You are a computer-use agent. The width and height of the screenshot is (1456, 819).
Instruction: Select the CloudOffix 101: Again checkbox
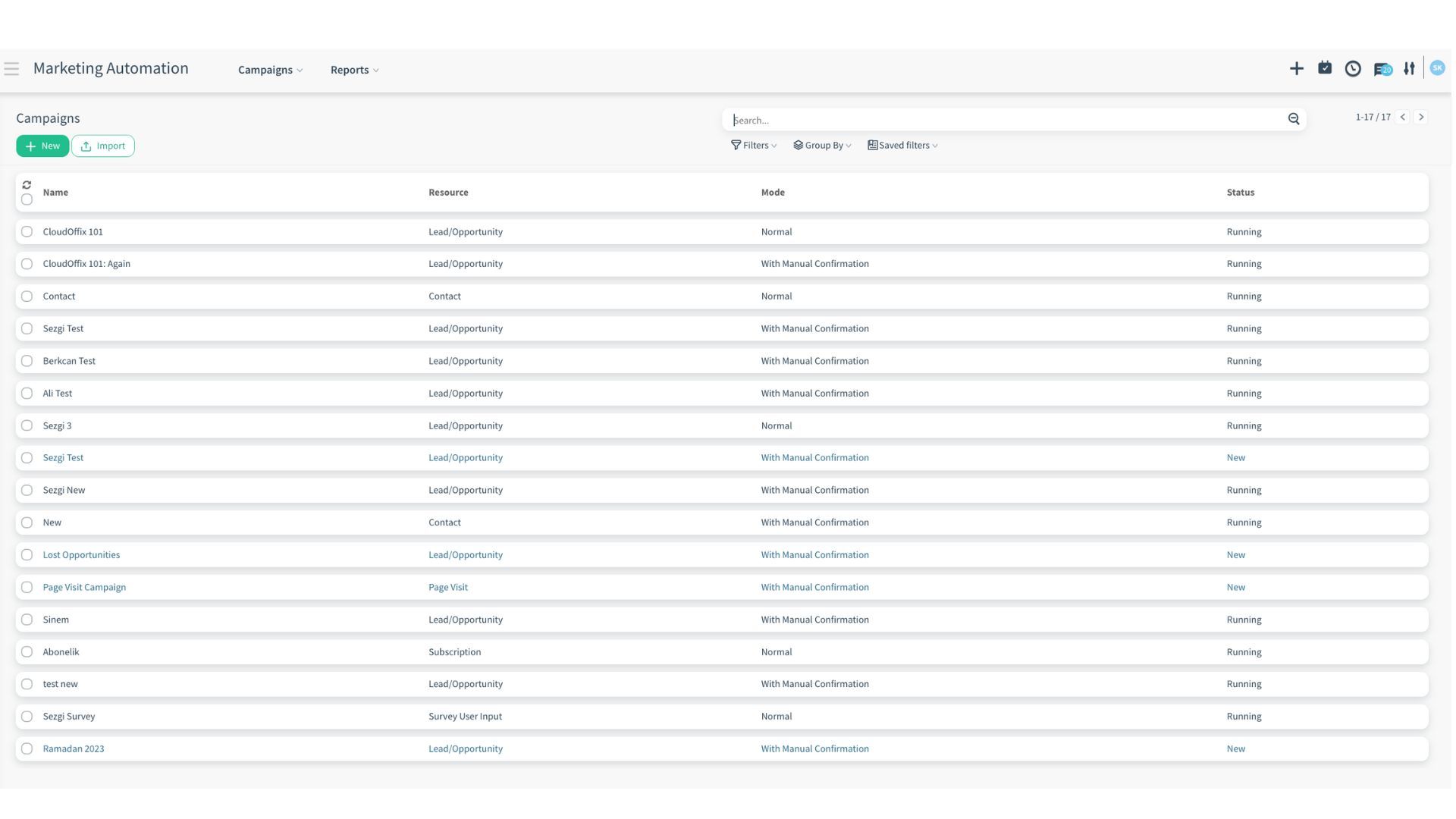tap(27, 264)
